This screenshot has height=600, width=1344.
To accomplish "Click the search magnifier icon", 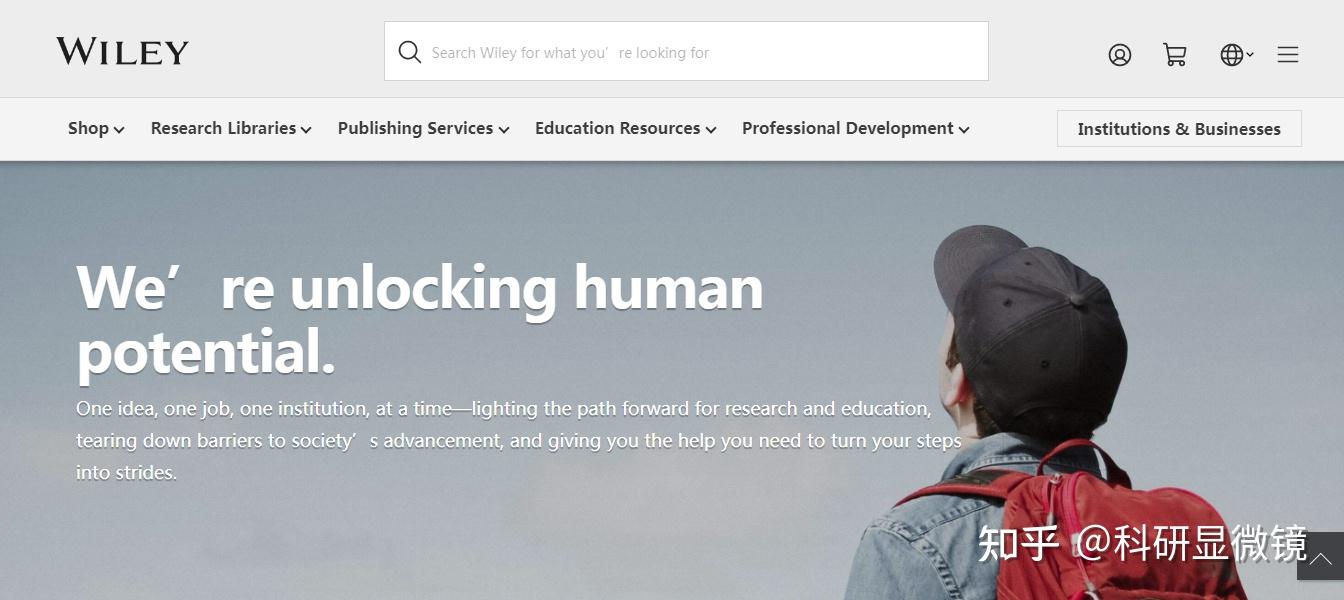I will pyautogui.click(x=409, y=52).
